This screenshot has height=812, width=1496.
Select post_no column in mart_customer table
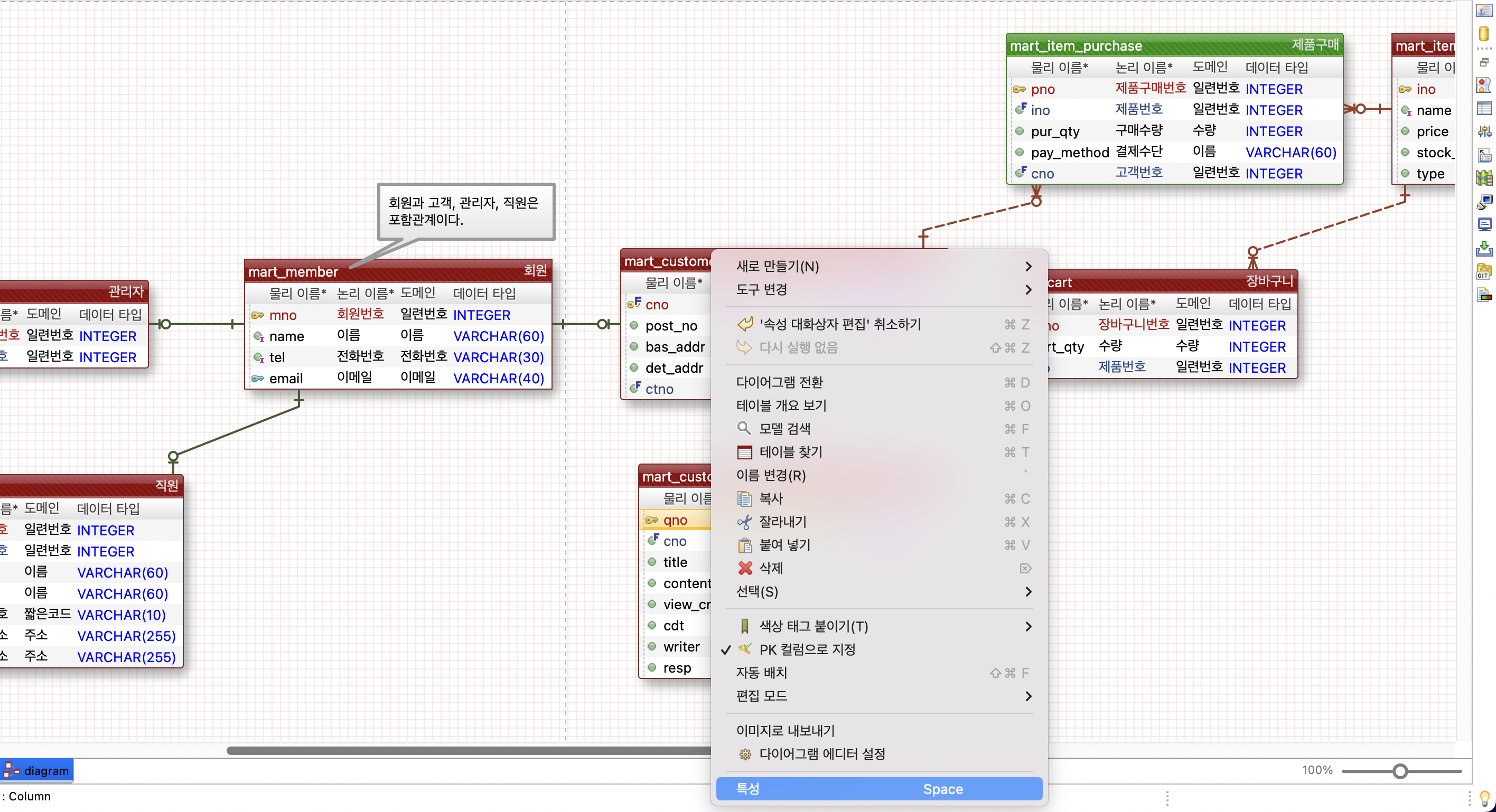[x=667, y=326]
